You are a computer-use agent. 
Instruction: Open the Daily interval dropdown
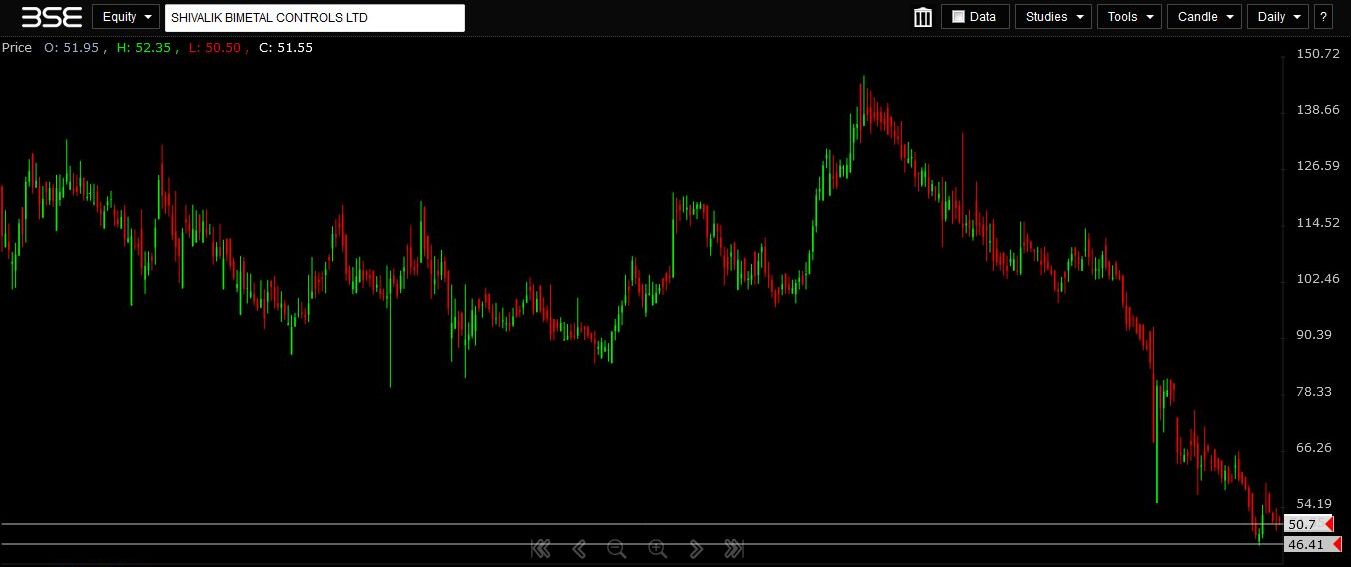point(1277,17)
